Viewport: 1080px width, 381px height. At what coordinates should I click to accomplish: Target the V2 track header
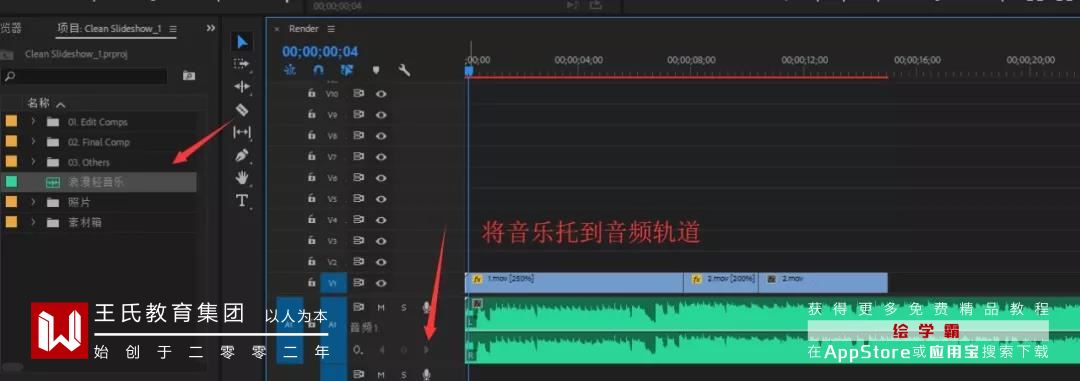coord(333,262)
